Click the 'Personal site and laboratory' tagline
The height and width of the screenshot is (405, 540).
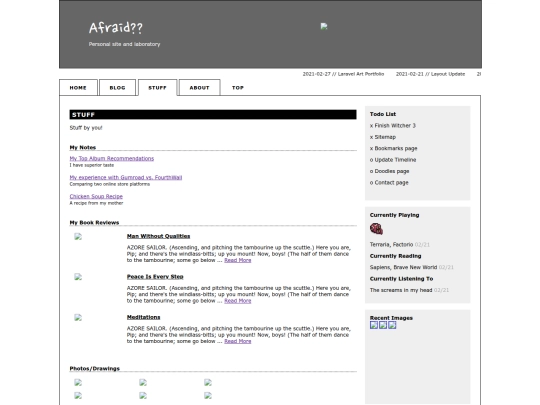pyautogui.click(x=124, y=44)
